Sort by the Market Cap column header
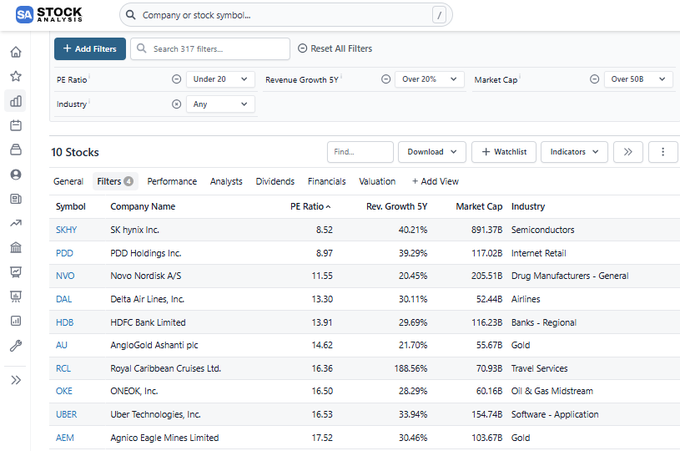 coord(479,206)
